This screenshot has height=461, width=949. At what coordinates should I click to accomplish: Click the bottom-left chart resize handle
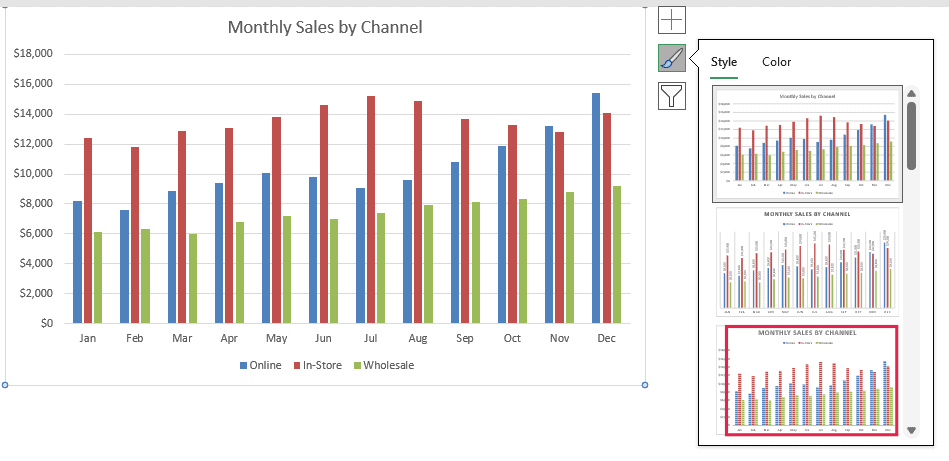pos(5,385)
